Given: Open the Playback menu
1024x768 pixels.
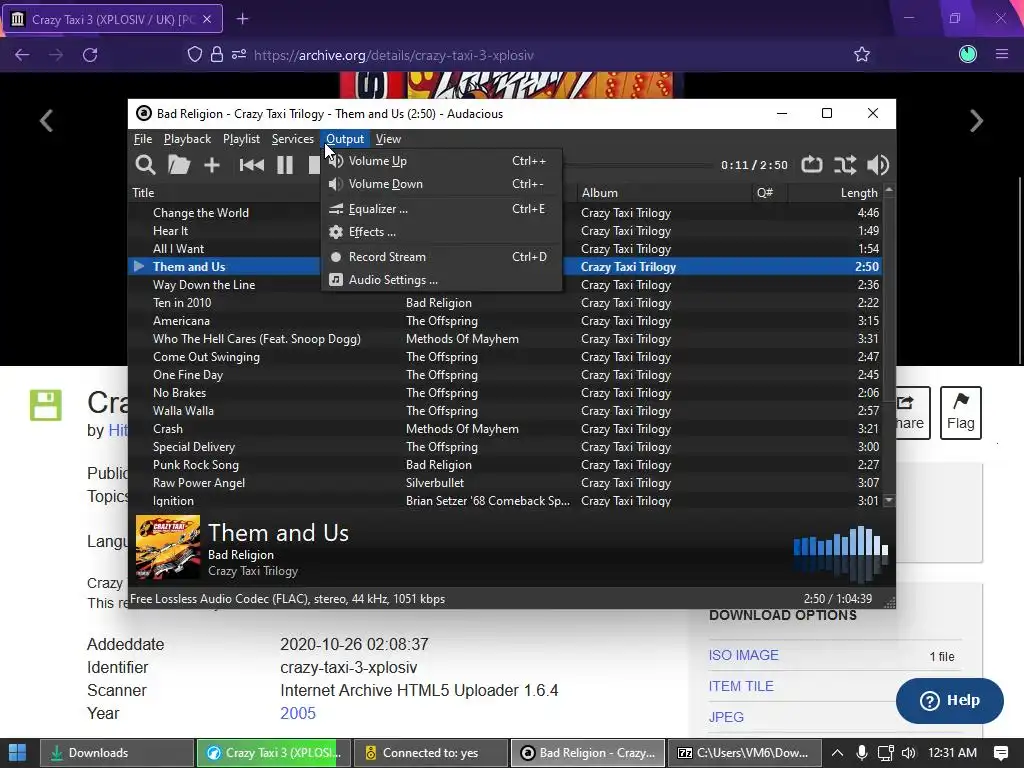Looking at the screenshot, I should tap(187, 138).
